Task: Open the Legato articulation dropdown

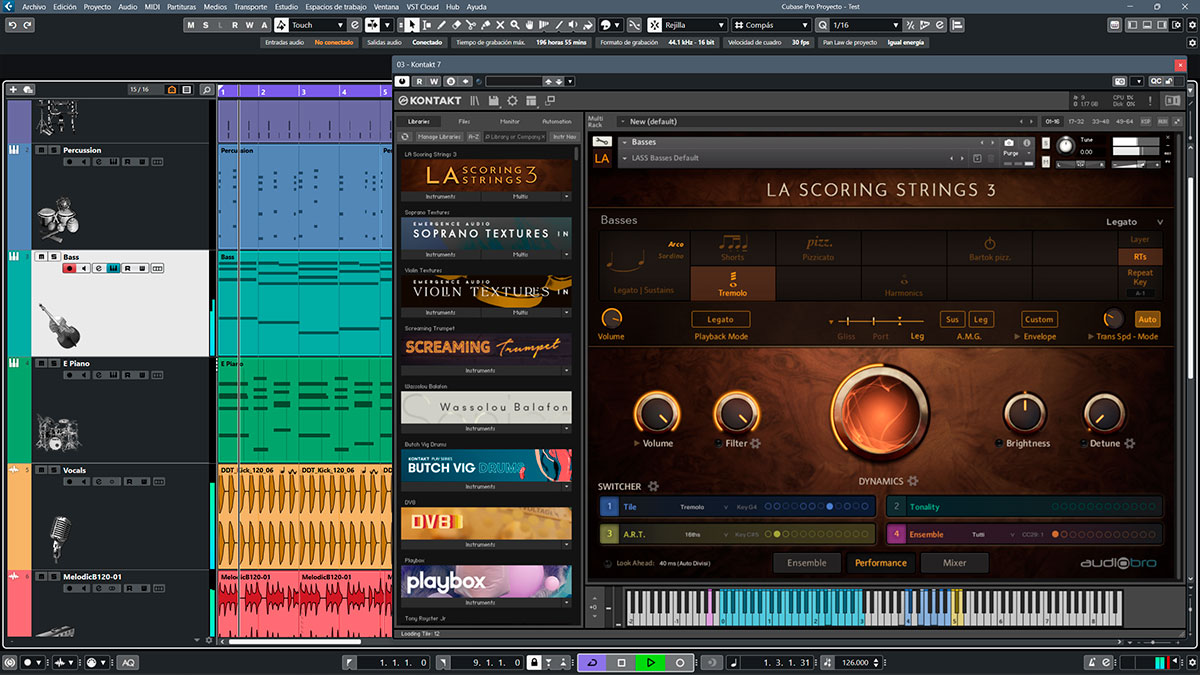Action: pos(1135,222)
